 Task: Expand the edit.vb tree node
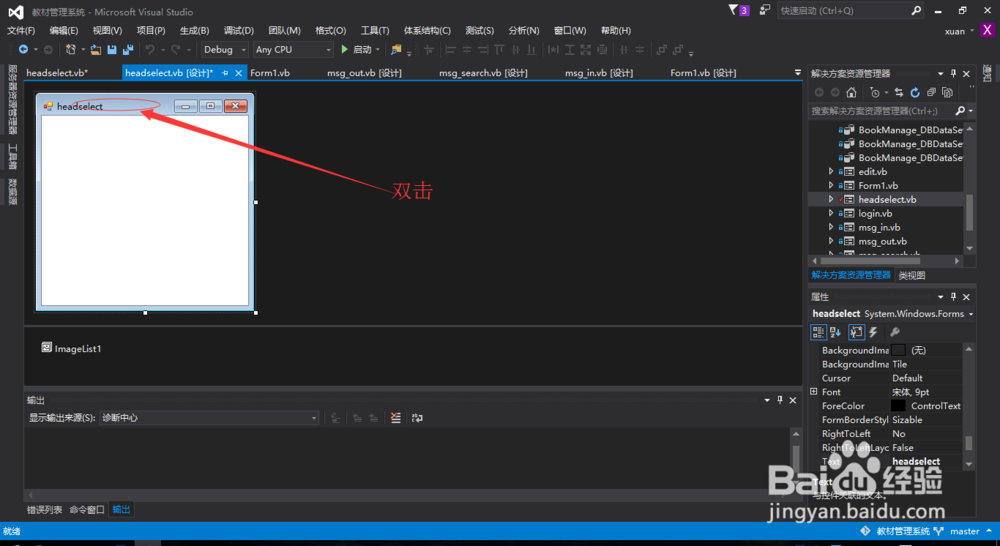pyautogui.click(x=830, y=171)
